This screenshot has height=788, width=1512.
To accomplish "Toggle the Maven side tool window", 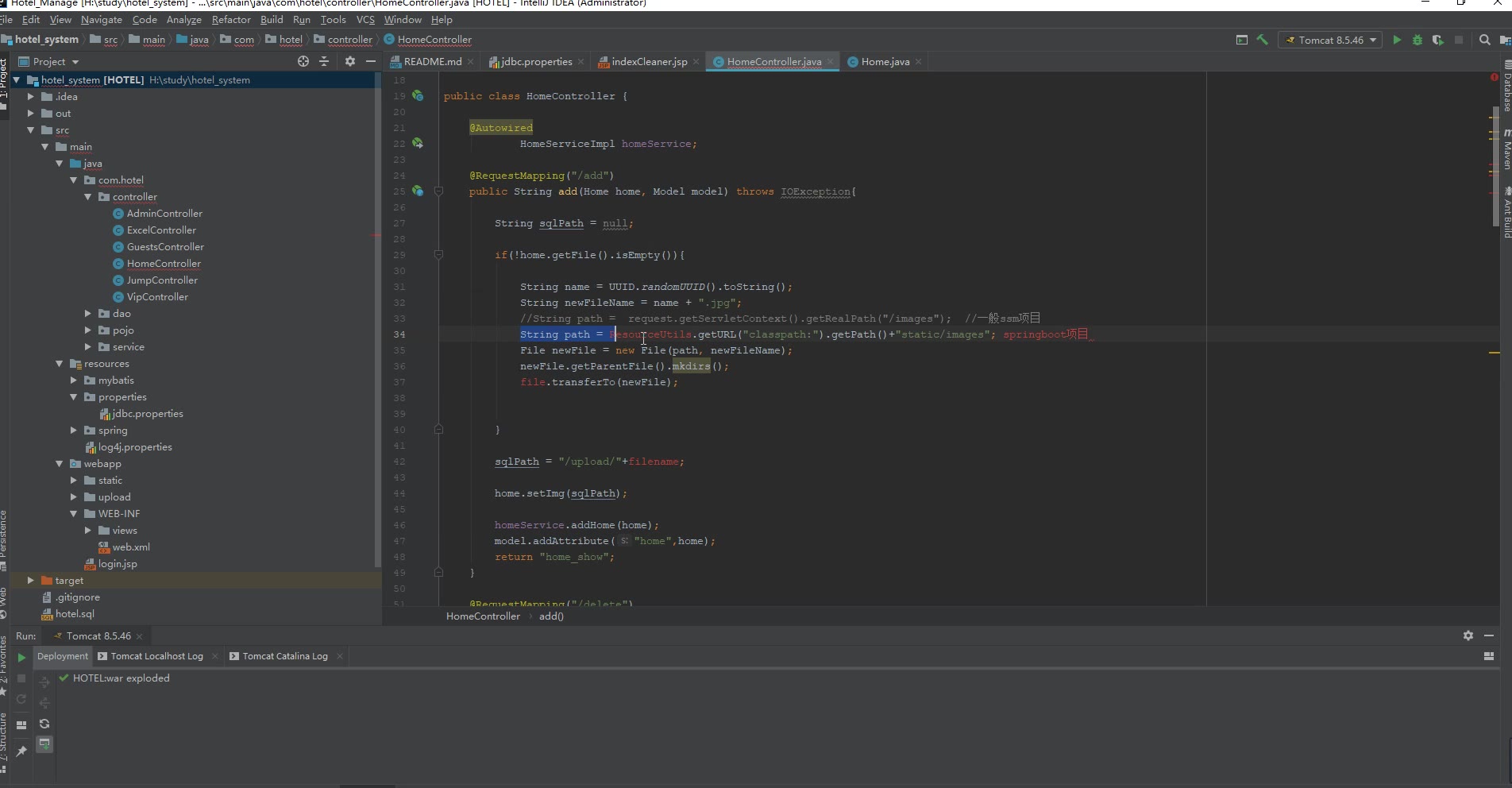I will [x=1506, y=149].
